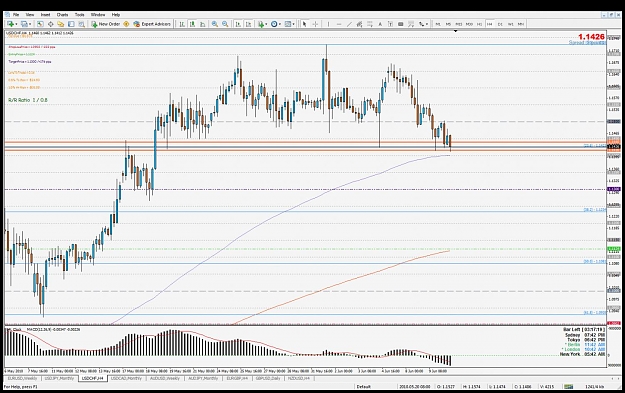Select the Trendline tool
Viewport: 625px width, 393px height.
[349, 24]
